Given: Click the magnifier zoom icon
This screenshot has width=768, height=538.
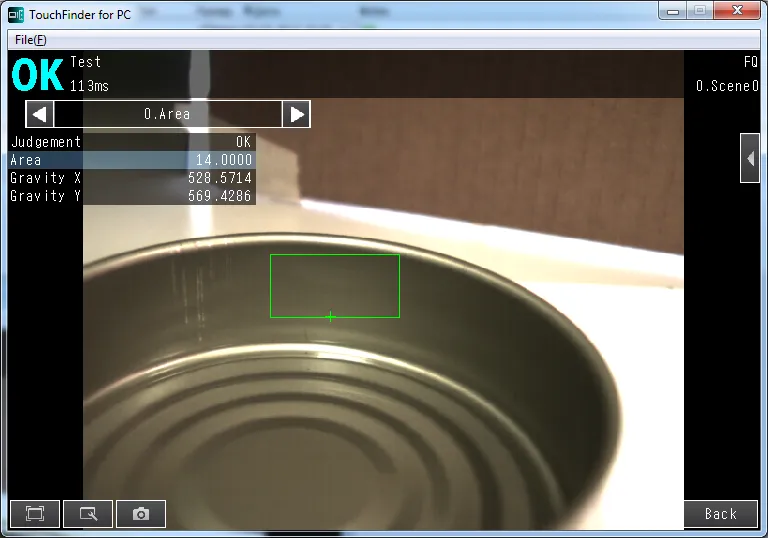Looking at the screenshot, I should 88,514.
